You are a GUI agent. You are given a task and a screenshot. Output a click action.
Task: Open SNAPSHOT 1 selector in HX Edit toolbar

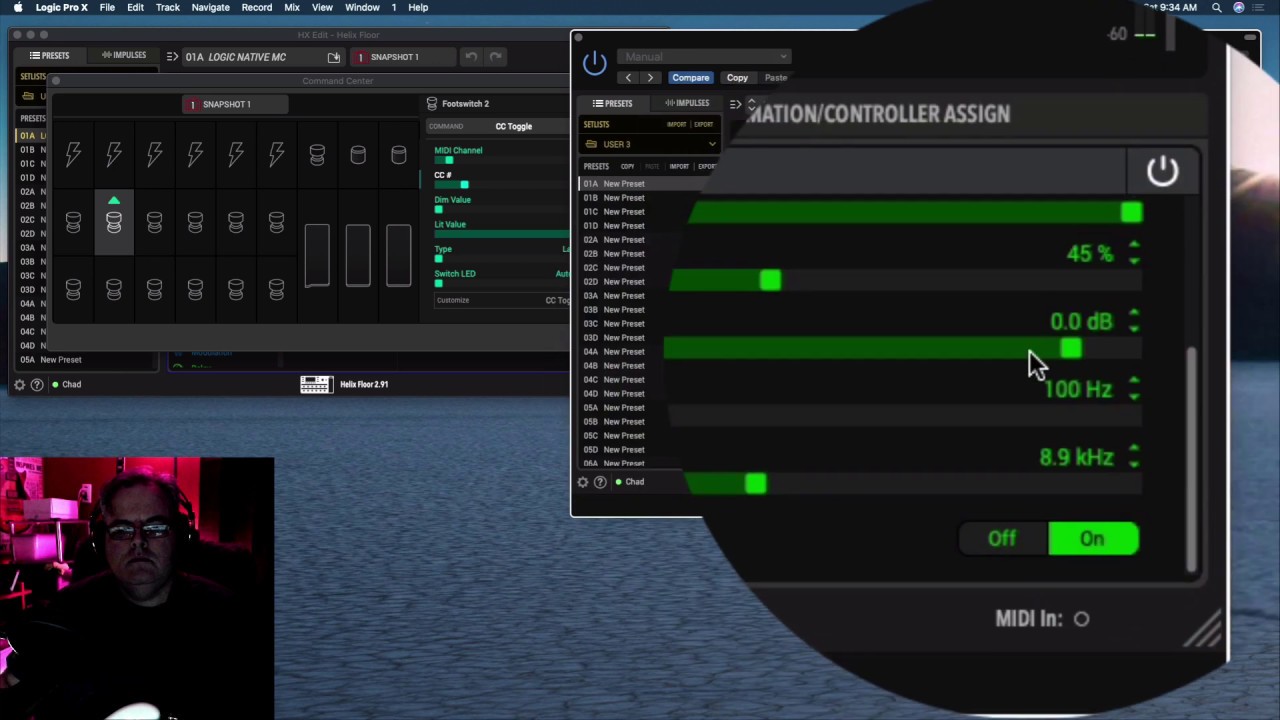(404, 57)
